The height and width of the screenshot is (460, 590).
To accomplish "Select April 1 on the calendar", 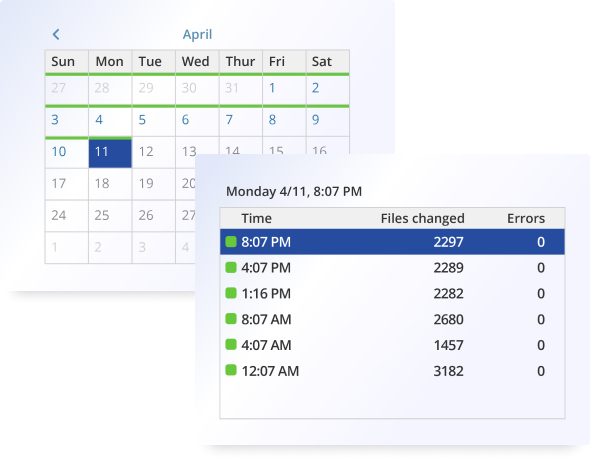I will coord(284,89).
